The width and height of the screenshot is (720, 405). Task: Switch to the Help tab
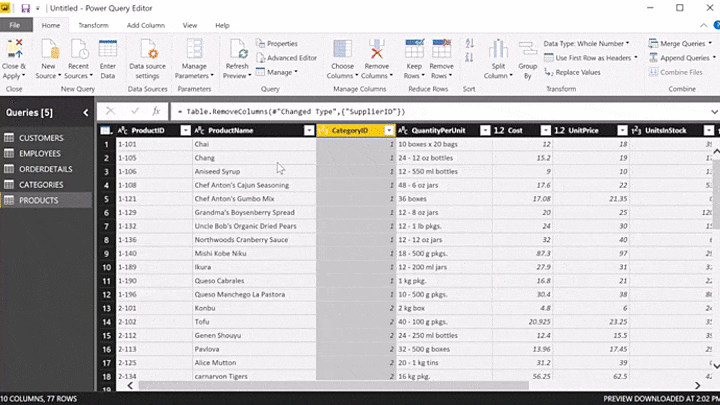pos(222,25)
